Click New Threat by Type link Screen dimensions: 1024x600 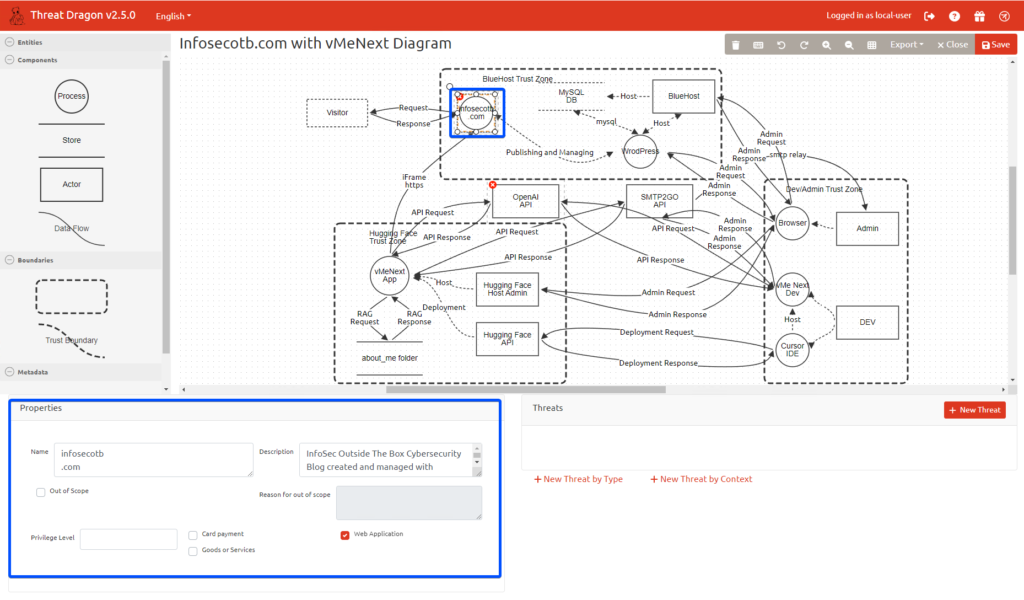[x=578, y=480]
